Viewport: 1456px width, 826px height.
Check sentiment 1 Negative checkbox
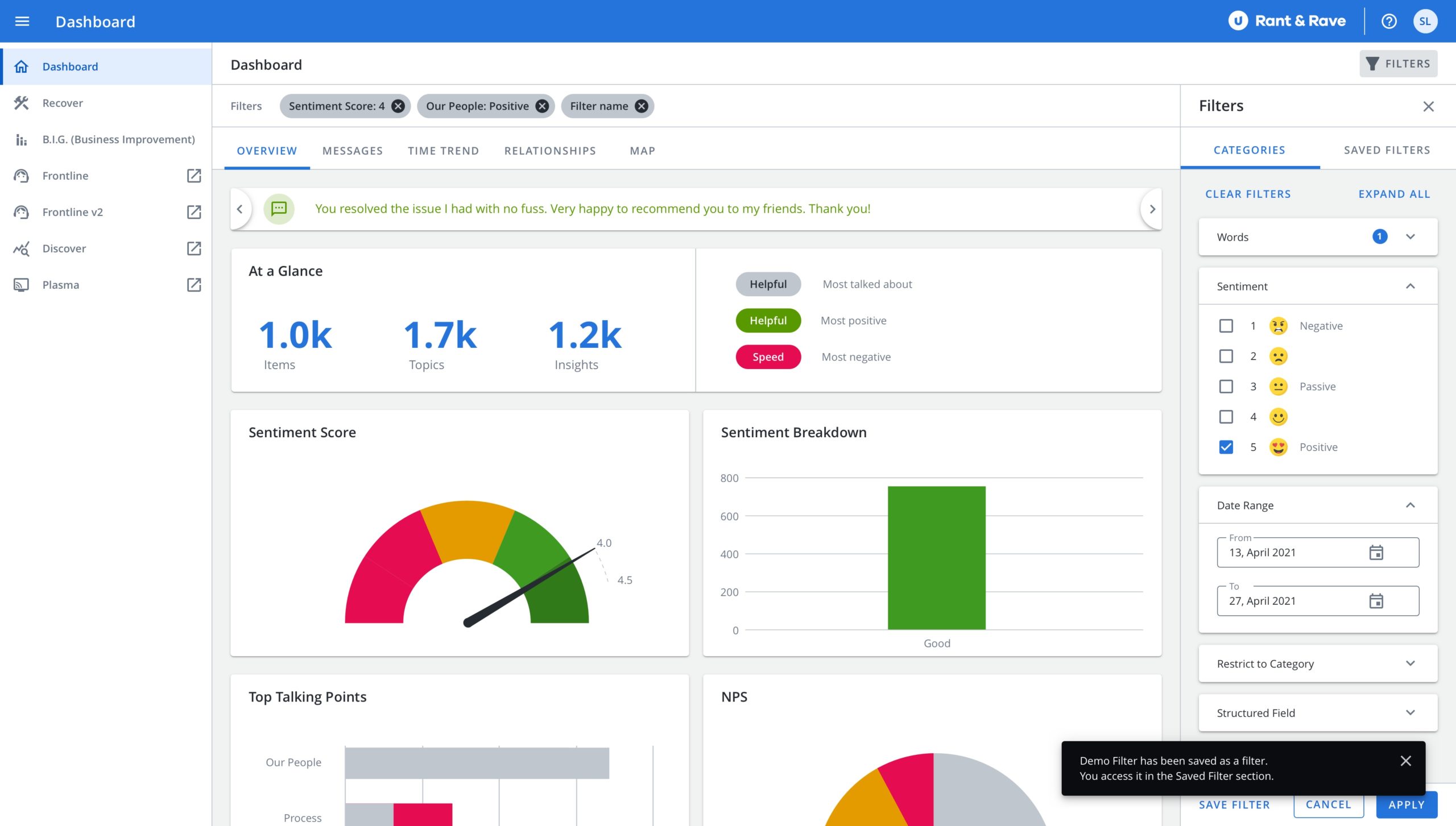[1226, 326]
